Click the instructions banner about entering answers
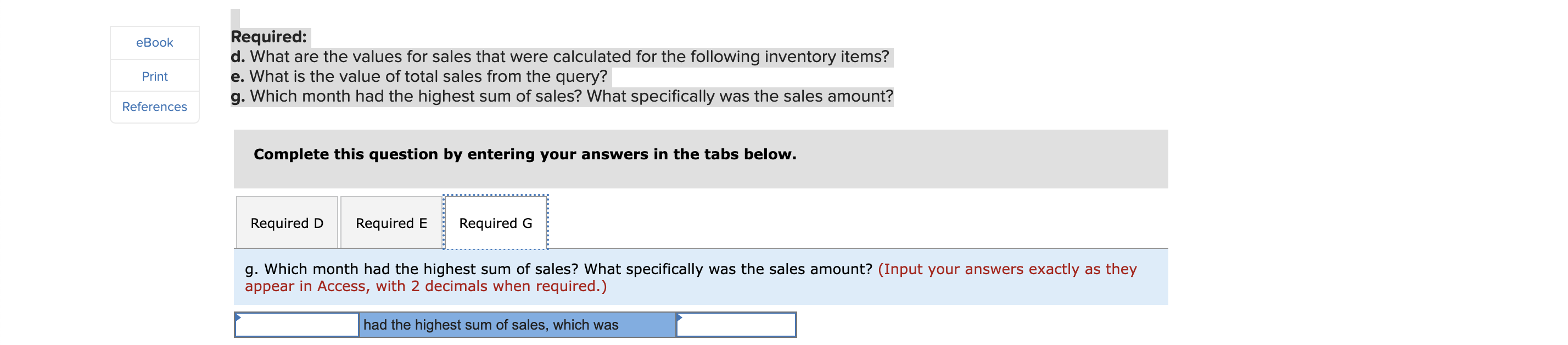The image size is (1568, 345). point(525,154)
